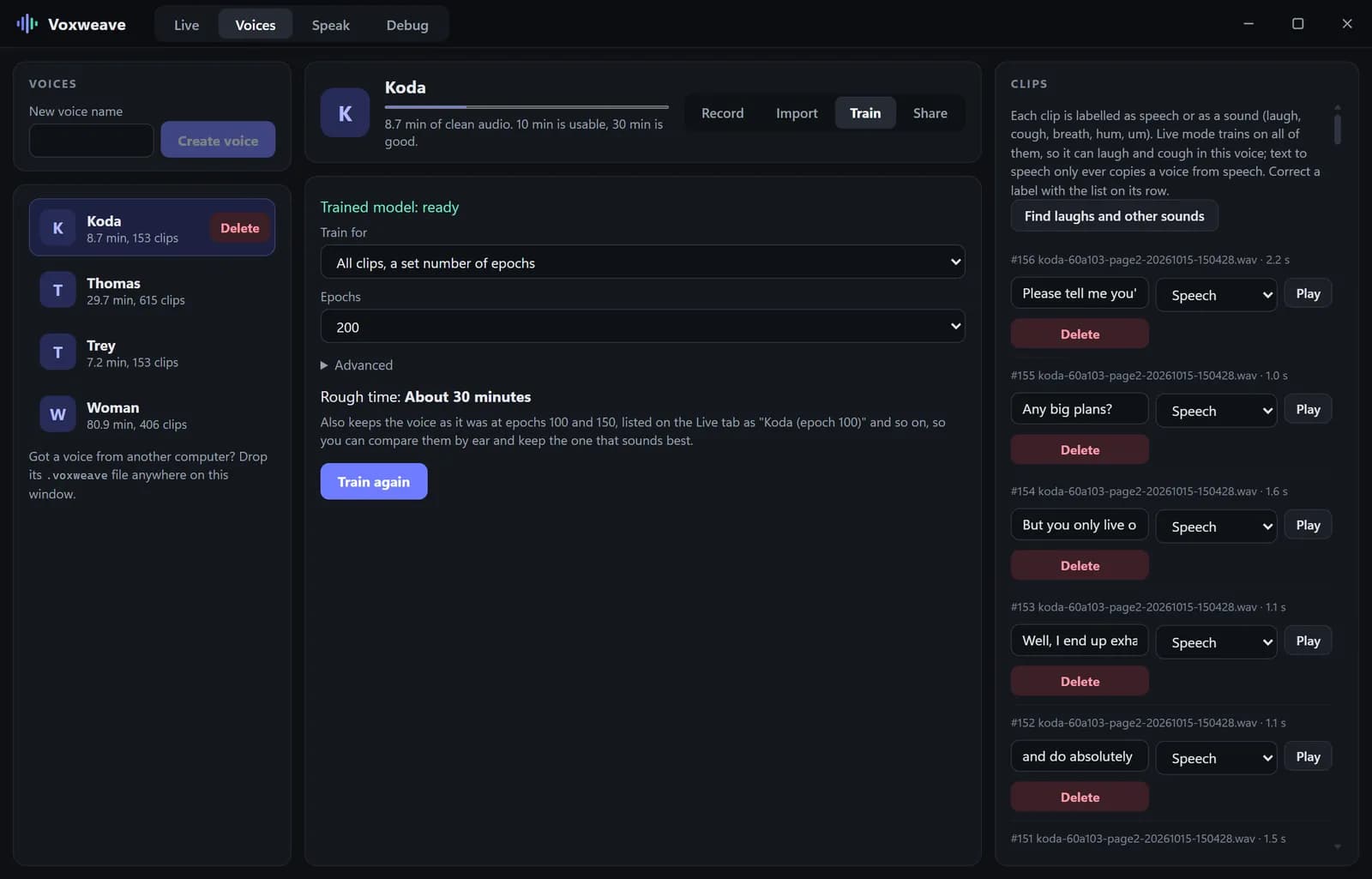Click the New voice name input field
The image size is (1372, 879).
coord(92,141)
